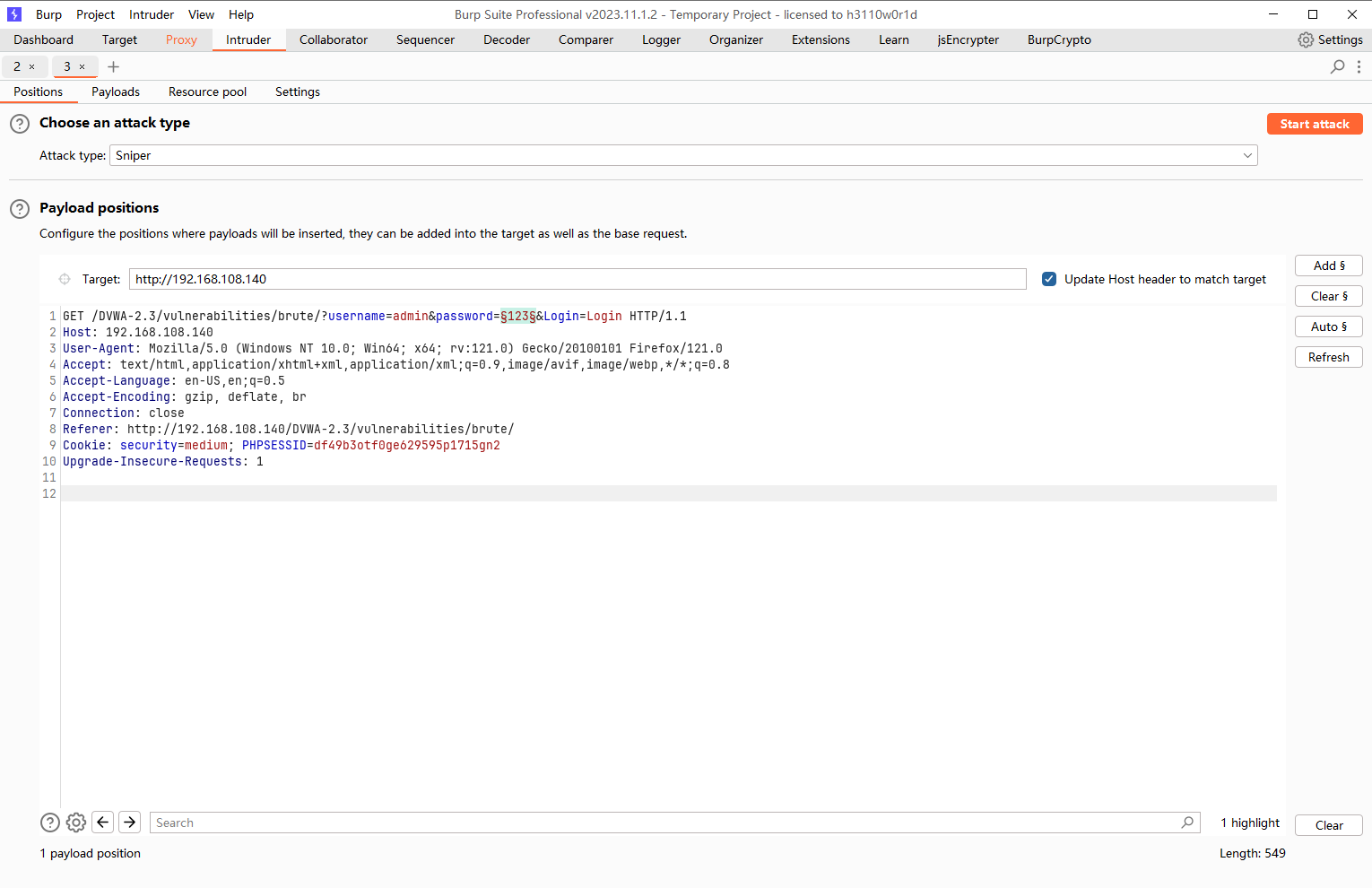Open editor help icon at bottom
Viewport: 1372px width, 888px height.
click(x=50, y=823)
